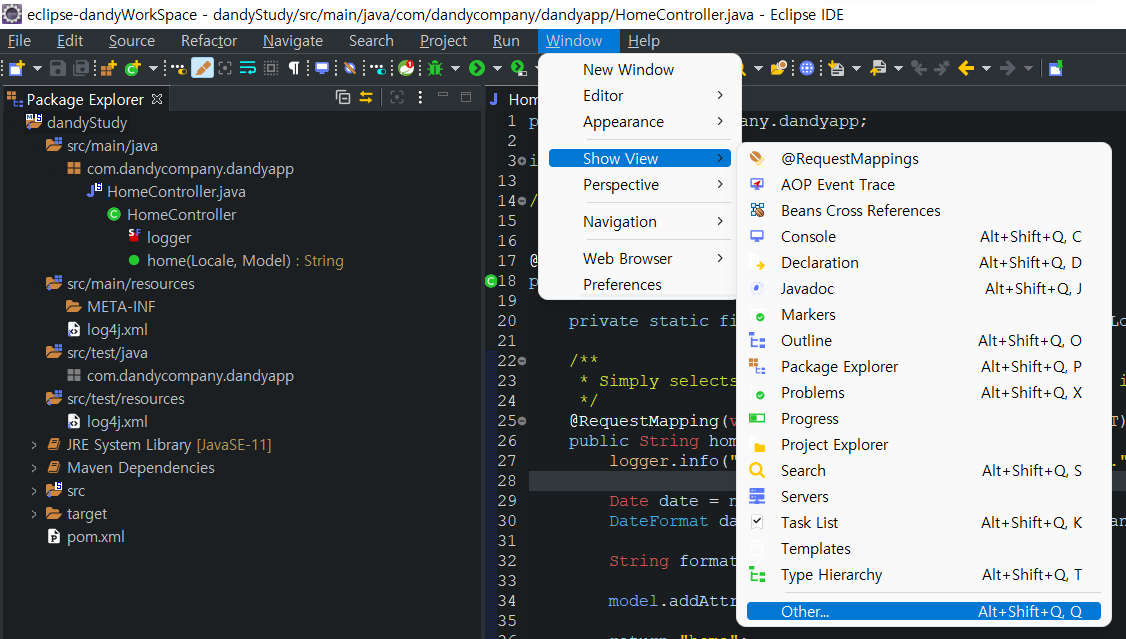Click the New Java Package icon
Image resolution: width=1126 pixels, height=639 pixels.
(x=108, y=68)
